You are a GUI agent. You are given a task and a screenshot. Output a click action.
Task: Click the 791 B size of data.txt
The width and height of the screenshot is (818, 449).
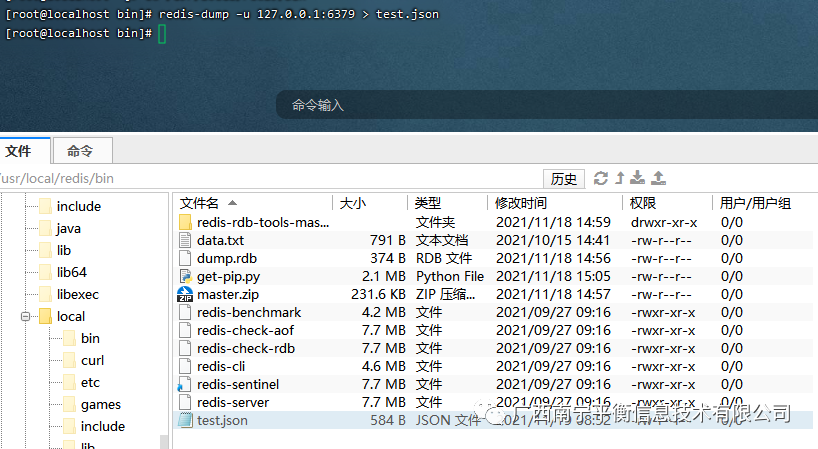click(x=388, y=240)
